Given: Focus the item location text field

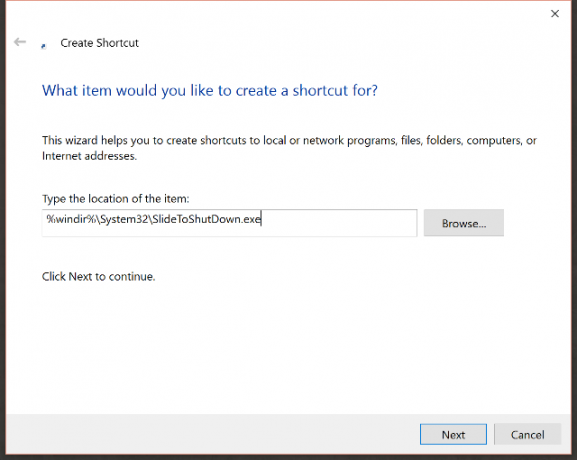Looking at the screenshot, I should [230, 223].
